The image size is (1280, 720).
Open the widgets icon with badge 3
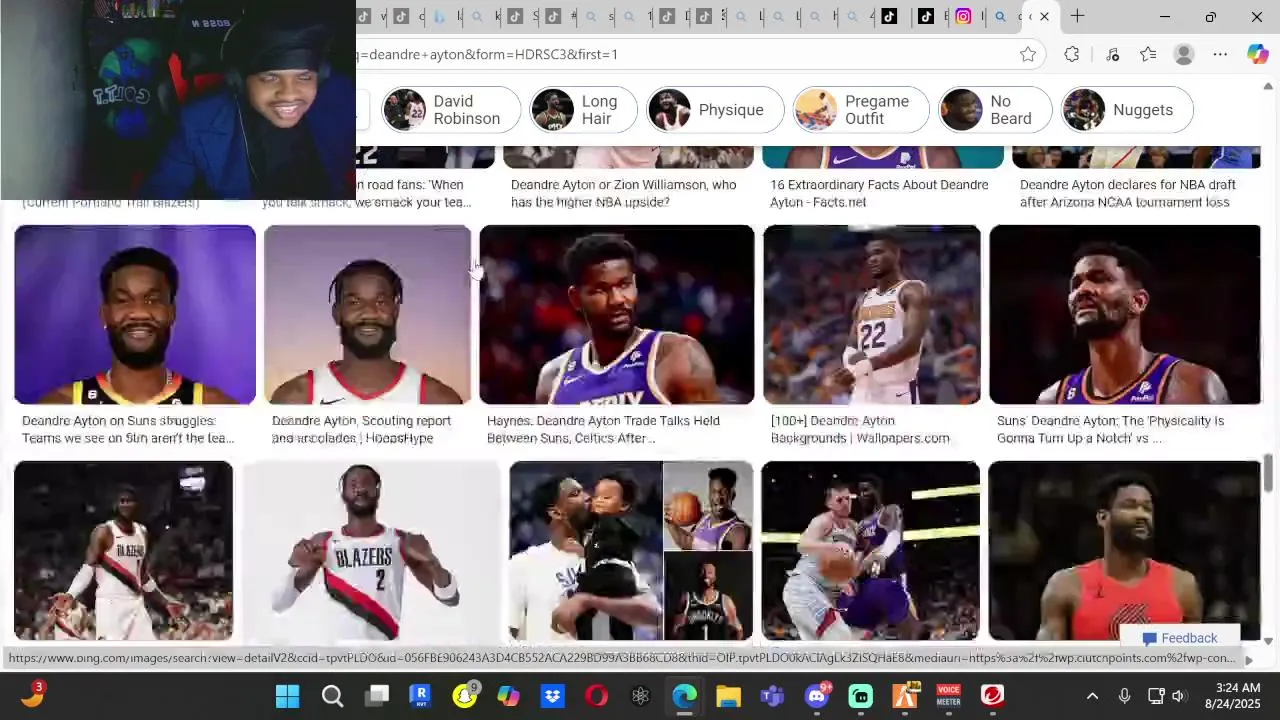32,695
